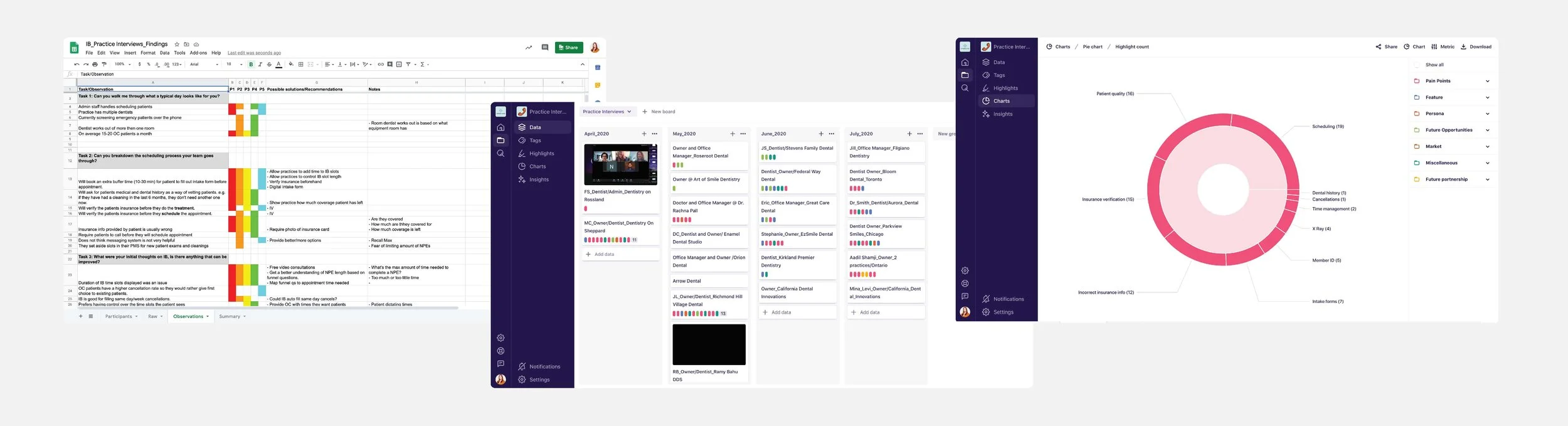Click the green Share button in Sheets

point(569,47)
